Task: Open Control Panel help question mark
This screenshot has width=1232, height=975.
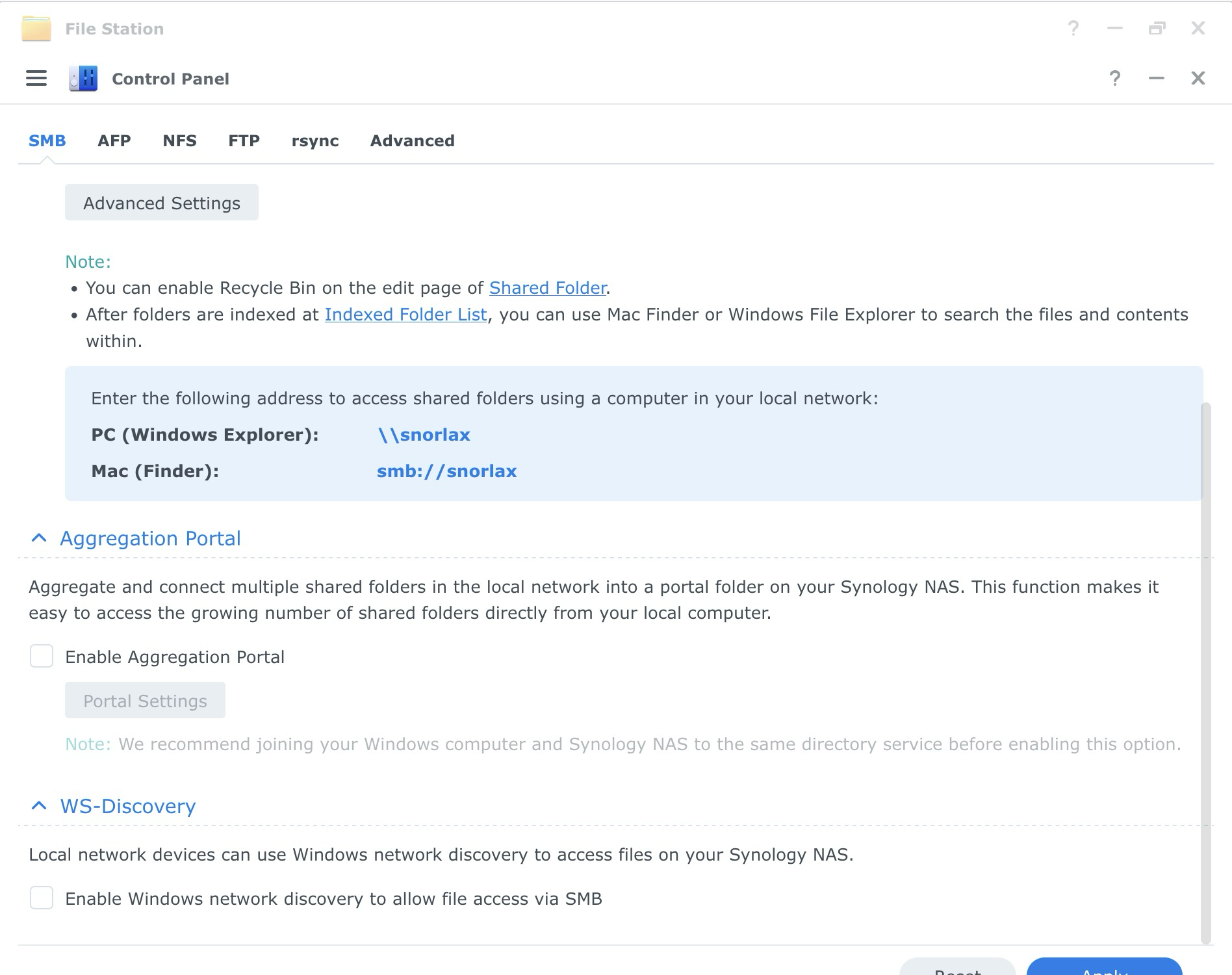Action: tap(1115, 79)
